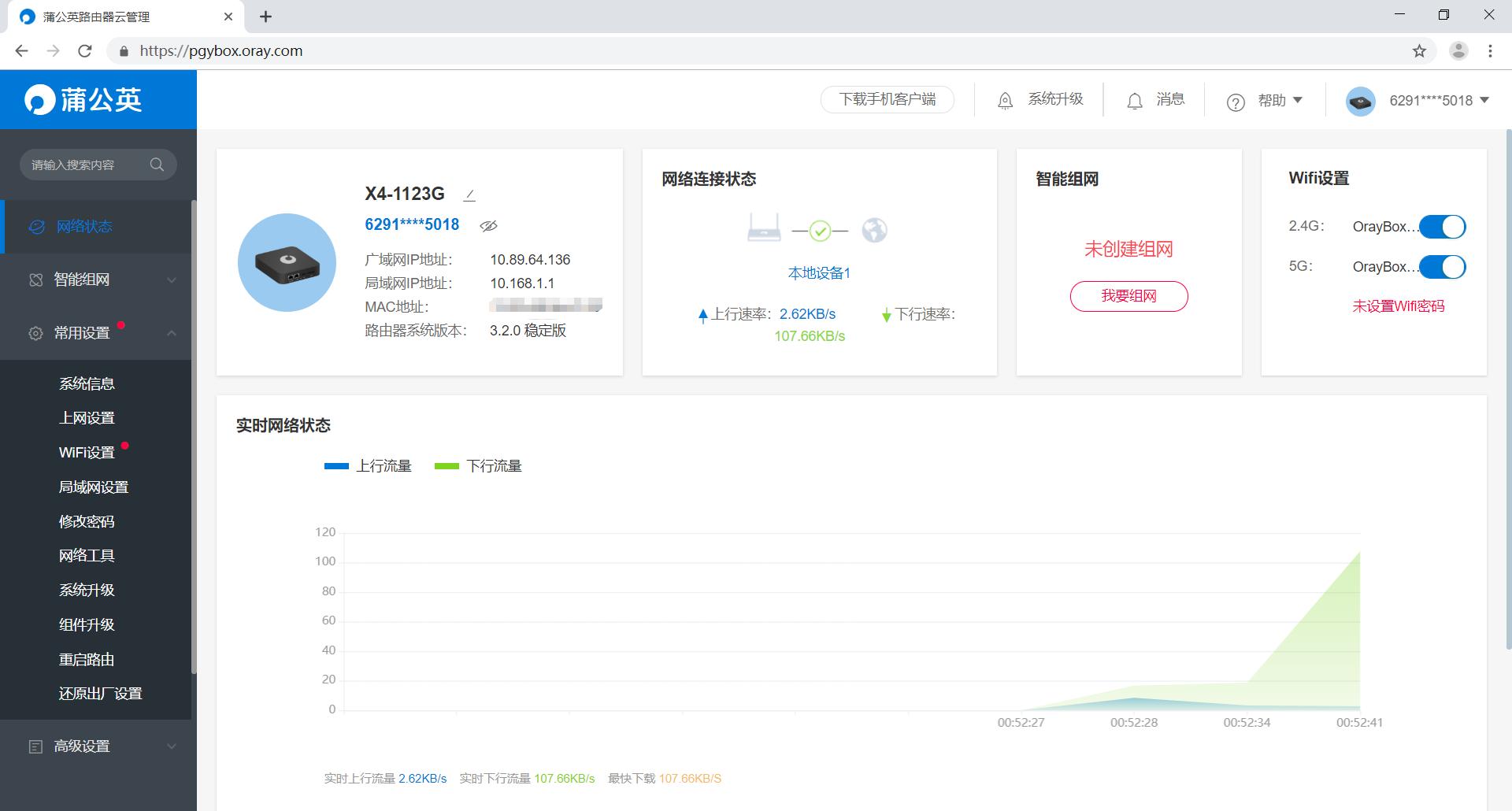The image size is (1512, 811).
Task: Click the 系统升级 icon in top bar
Action: click(x=1004, y=99)
